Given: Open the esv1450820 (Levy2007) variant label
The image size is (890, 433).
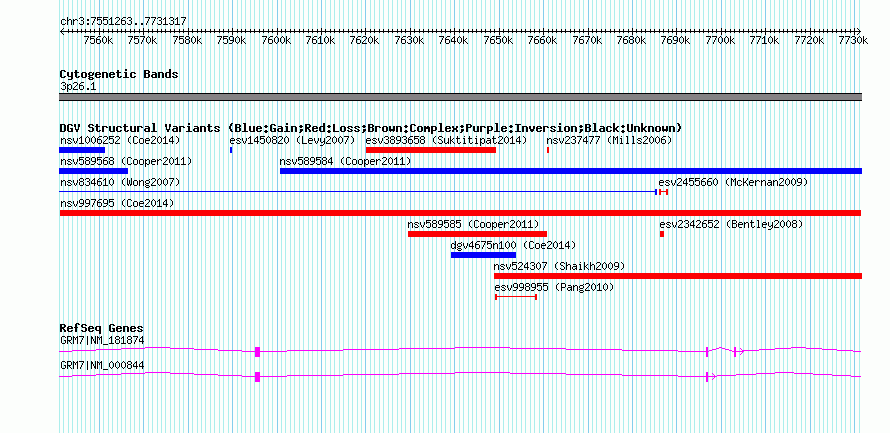Looking at the screenshot, I should [x=292, y=140].
